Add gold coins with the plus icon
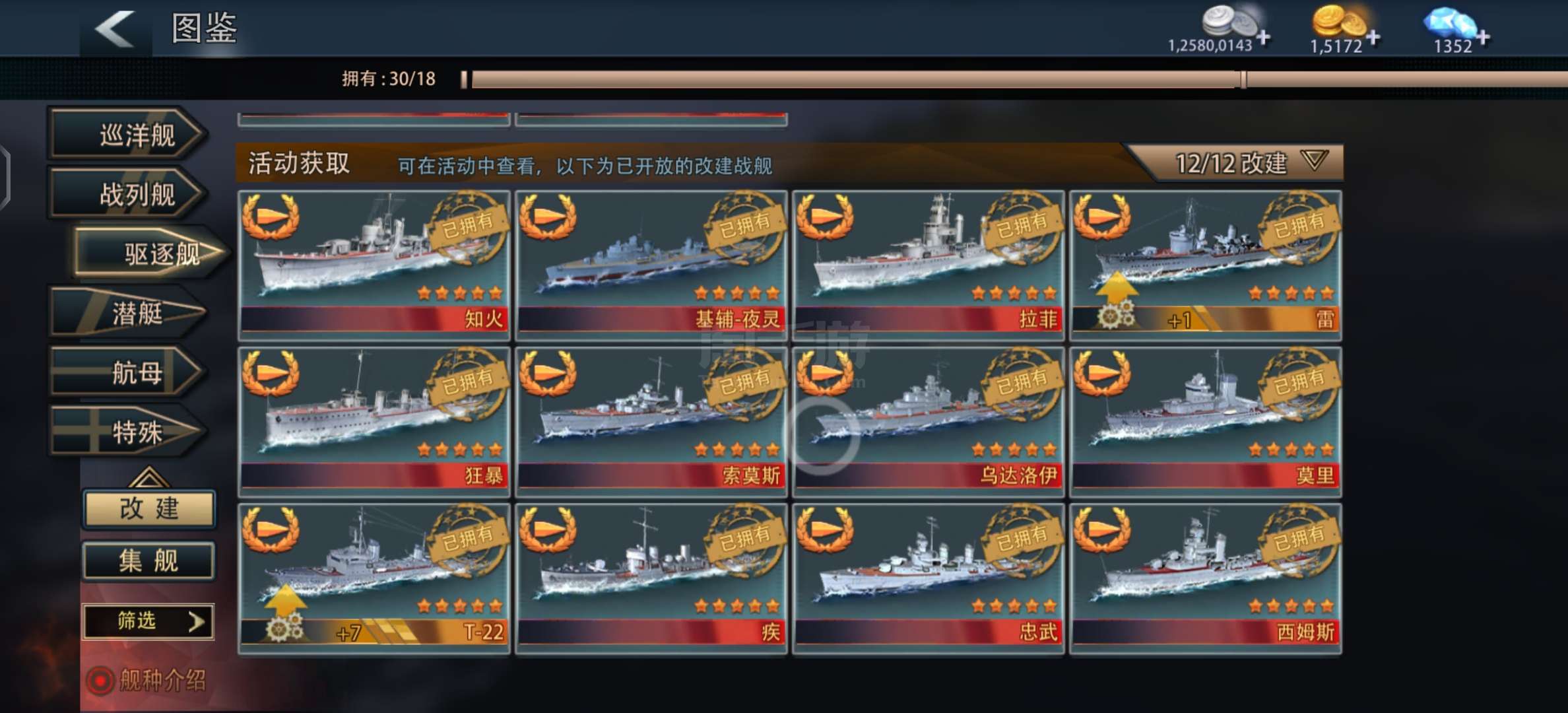Viewport: 1568px width, 713px height. pos(1373,38)
